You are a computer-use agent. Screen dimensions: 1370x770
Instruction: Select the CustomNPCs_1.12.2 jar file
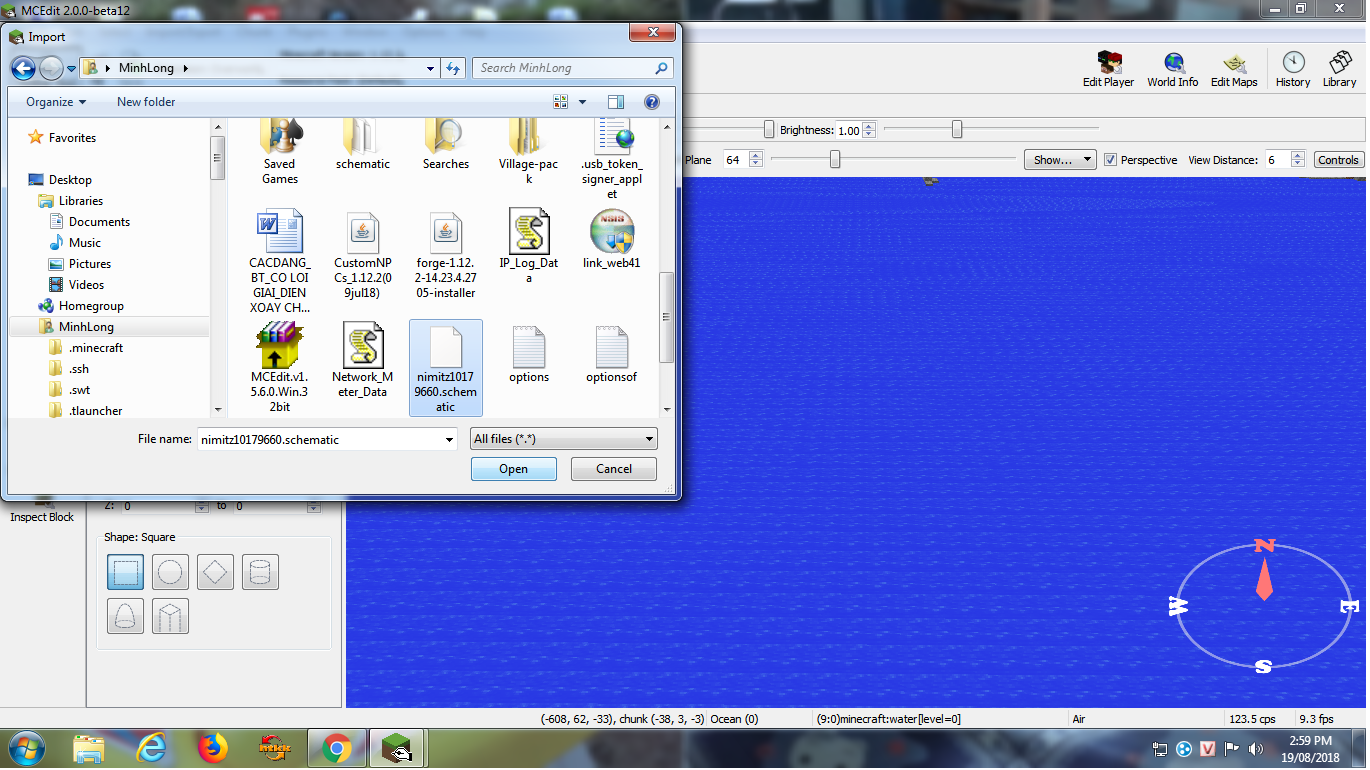(x=362, y=256)
